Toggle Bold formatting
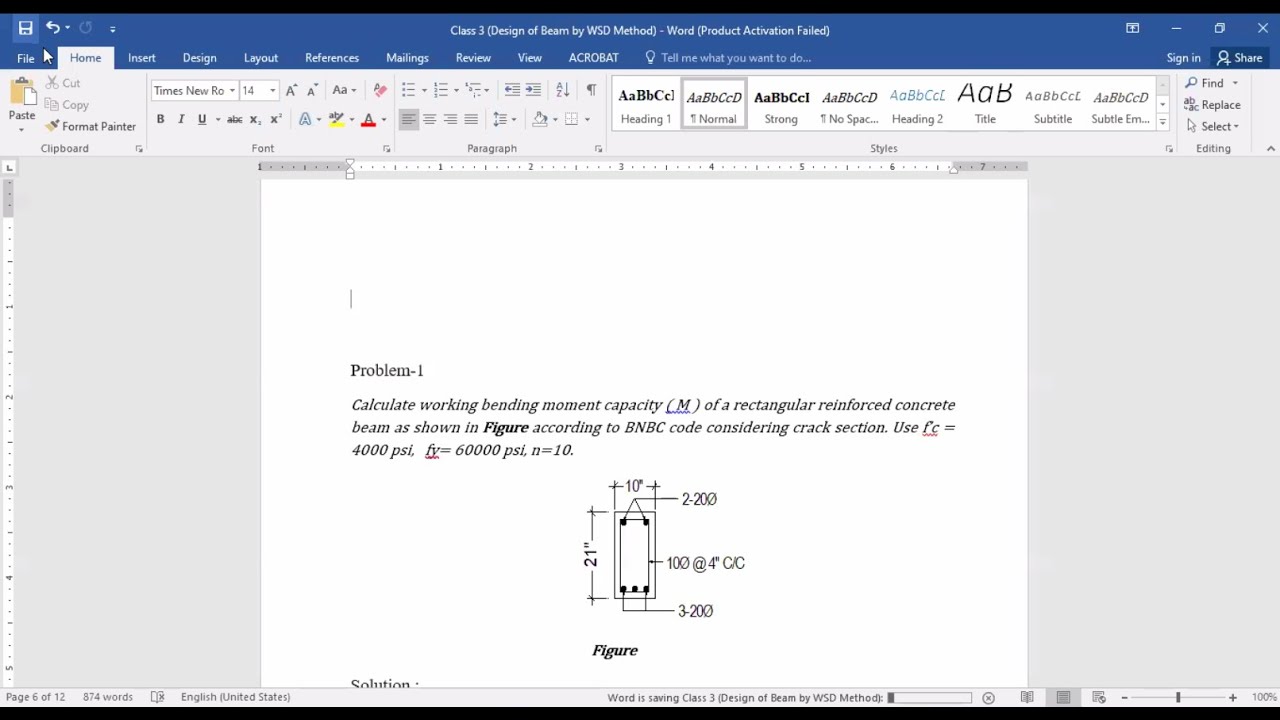The width and height of the screenshot is (1280, 720). pyautogui.click(x=160, y=119)
